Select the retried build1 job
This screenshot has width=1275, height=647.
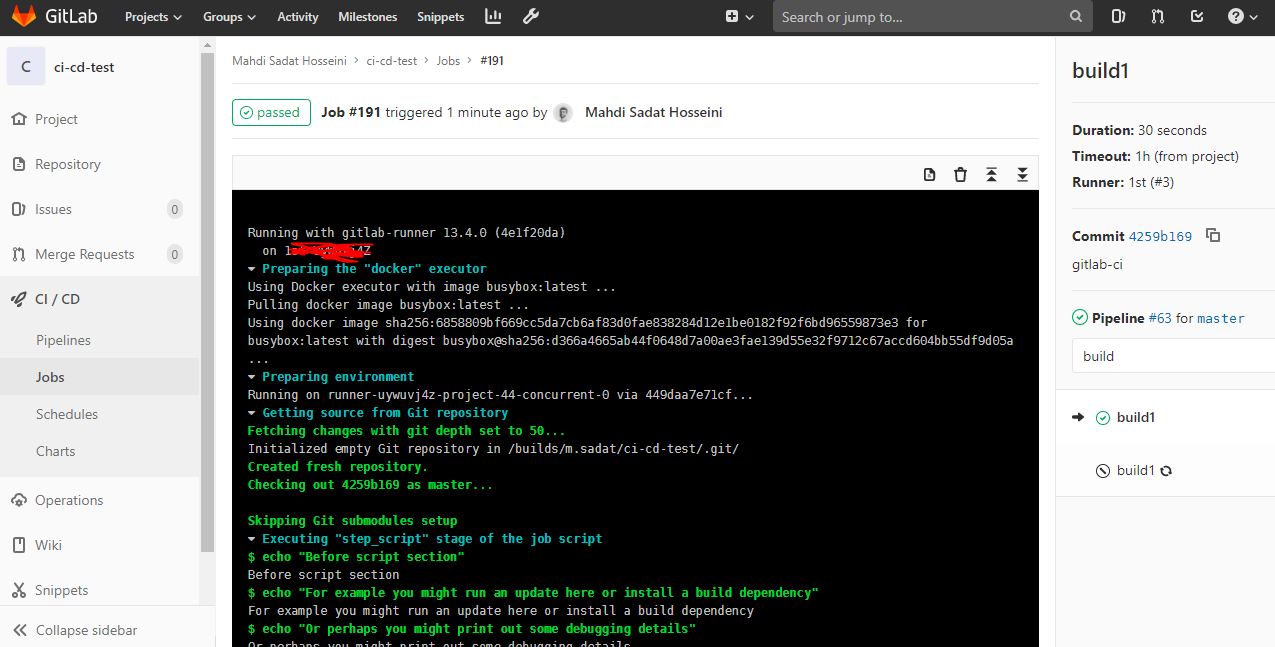(1134, 470)
